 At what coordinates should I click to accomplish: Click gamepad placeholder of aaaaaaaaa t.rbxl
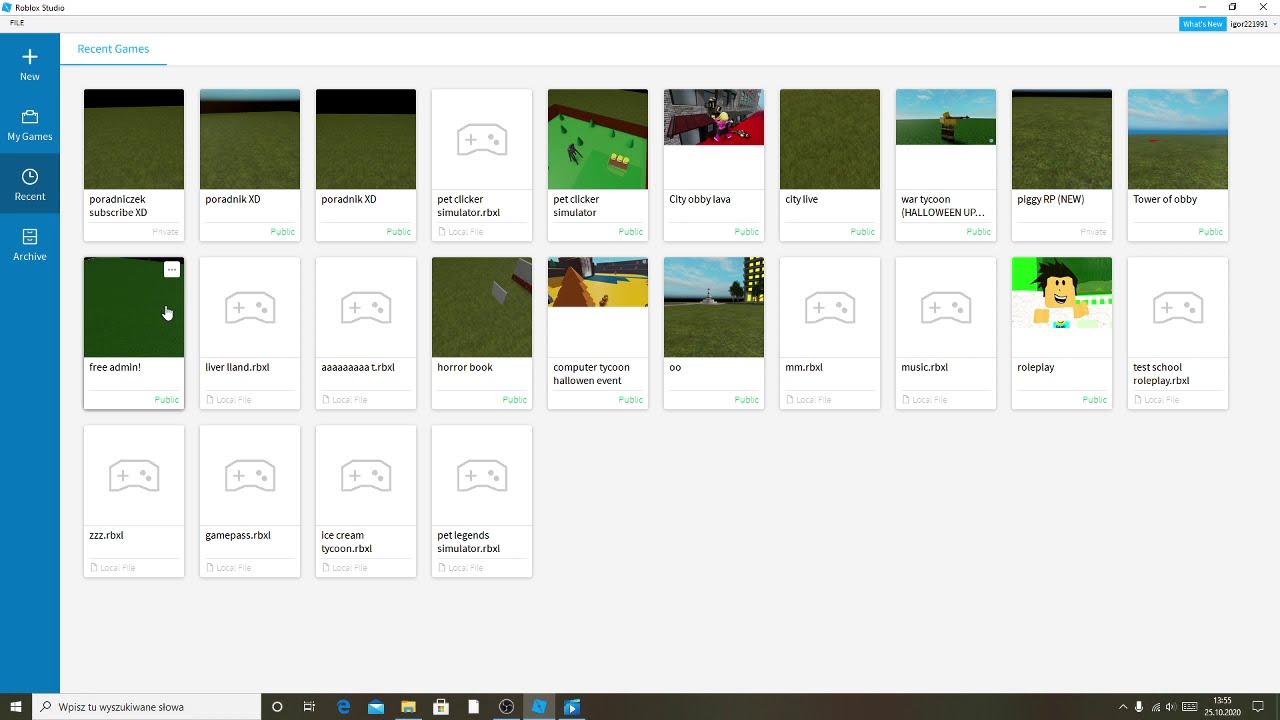[366, 308]
